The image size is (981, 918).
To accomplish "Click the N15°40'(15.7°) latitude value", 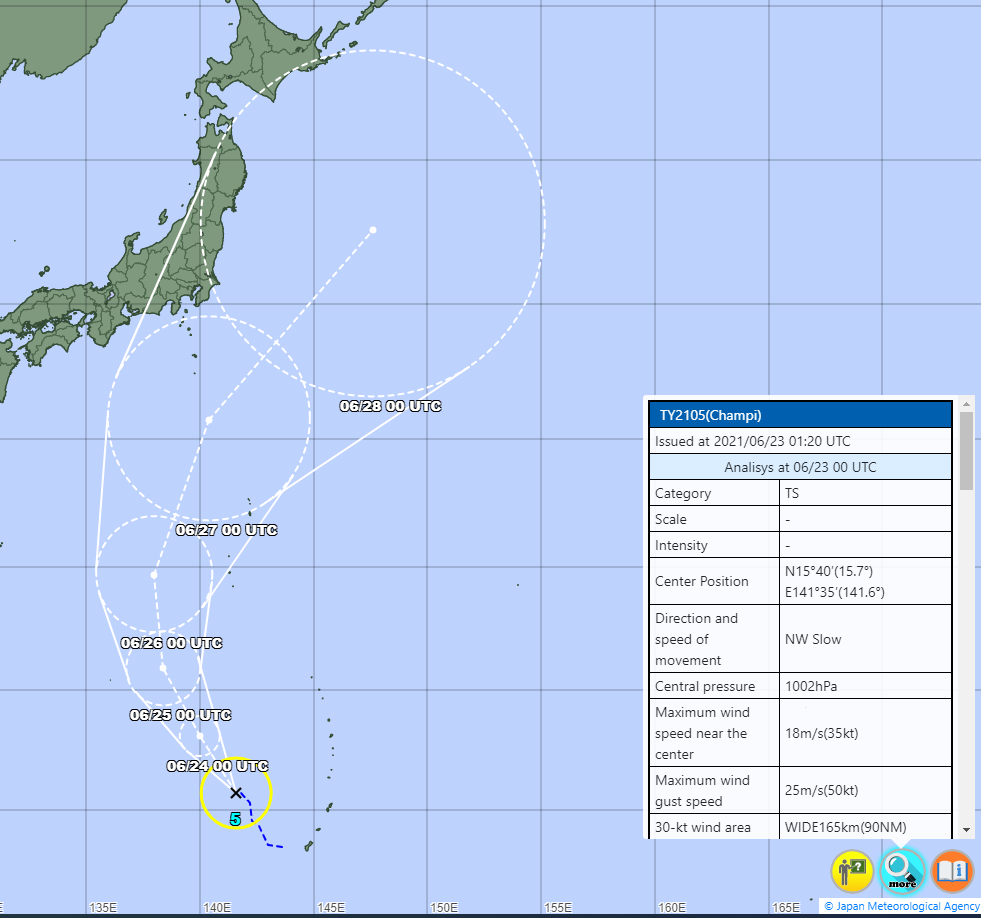I will click(829, 571).
